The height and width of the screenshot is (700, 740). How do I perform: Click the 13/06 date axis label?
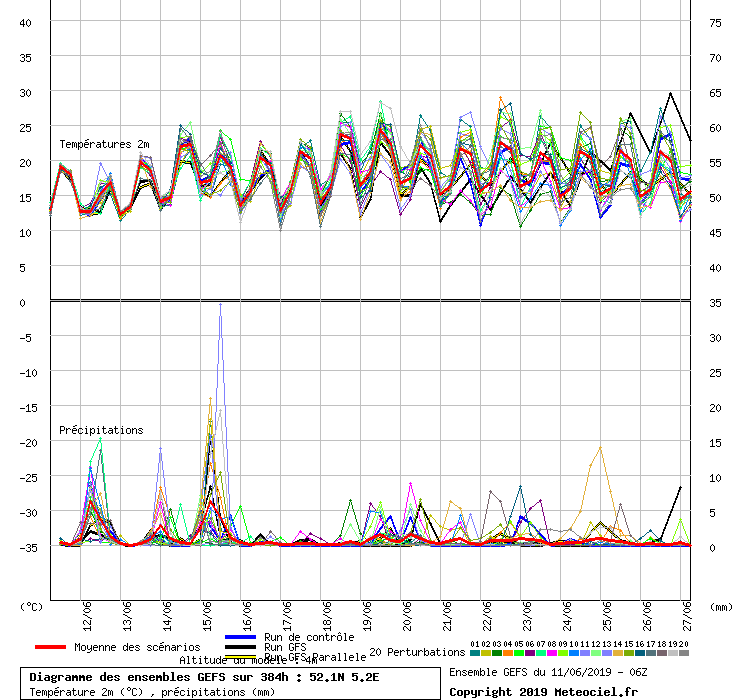pyautogui.click(x=127, y=616)
